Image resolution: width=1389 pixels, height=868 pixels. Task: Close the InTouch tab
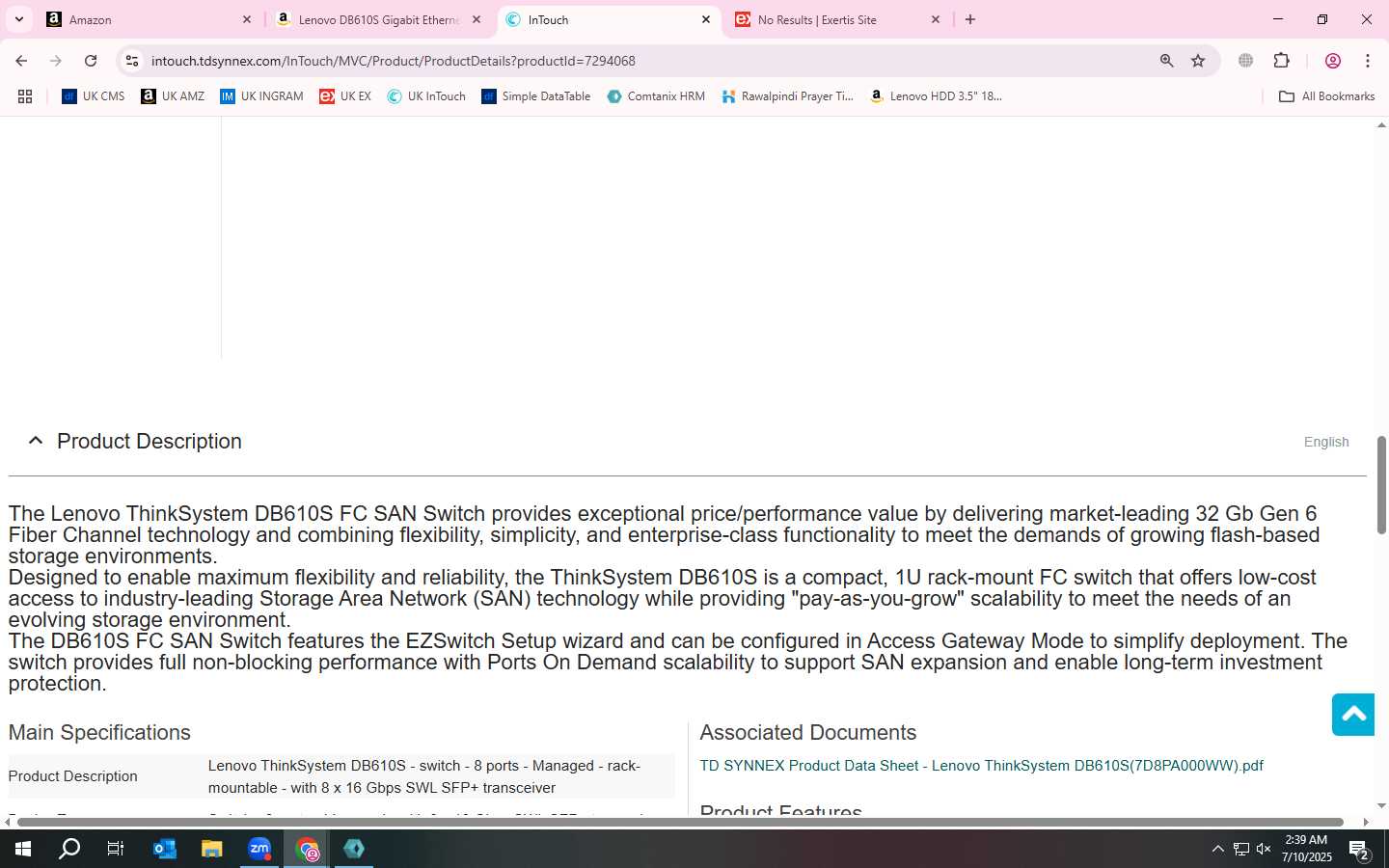click(706, 19)
